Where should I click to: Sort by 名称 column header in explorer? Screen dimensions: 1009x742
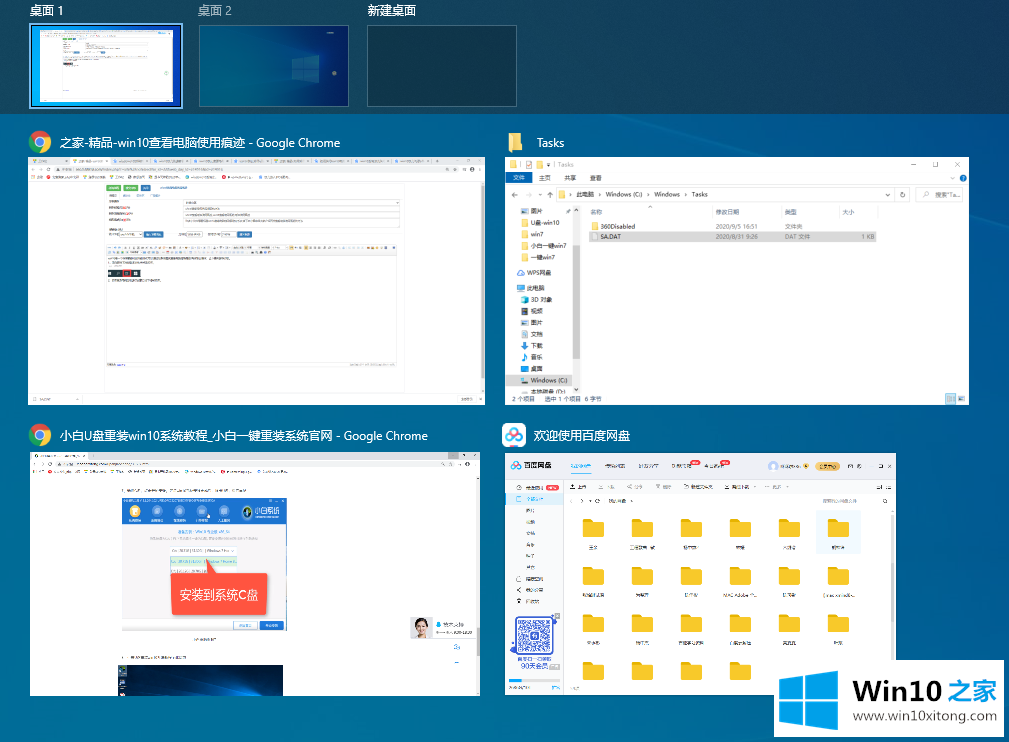coord(596,212)
